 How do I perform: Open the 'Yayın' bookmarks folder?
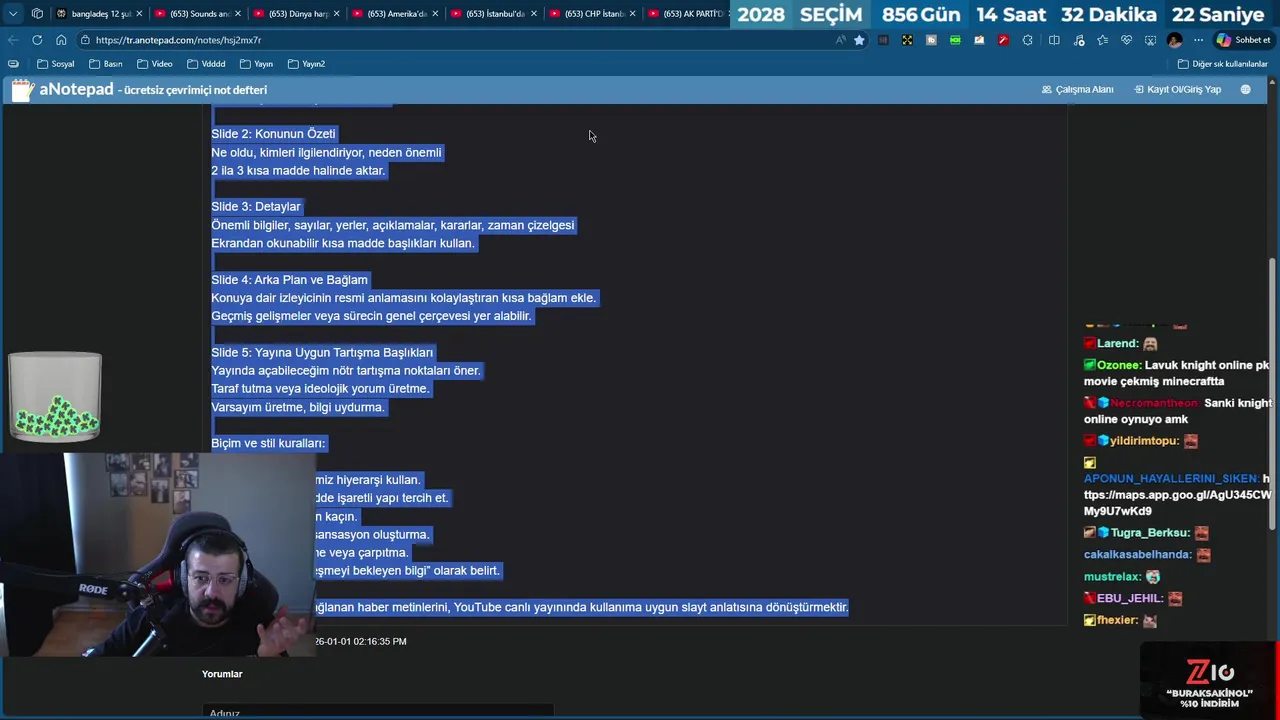[256, 64]
